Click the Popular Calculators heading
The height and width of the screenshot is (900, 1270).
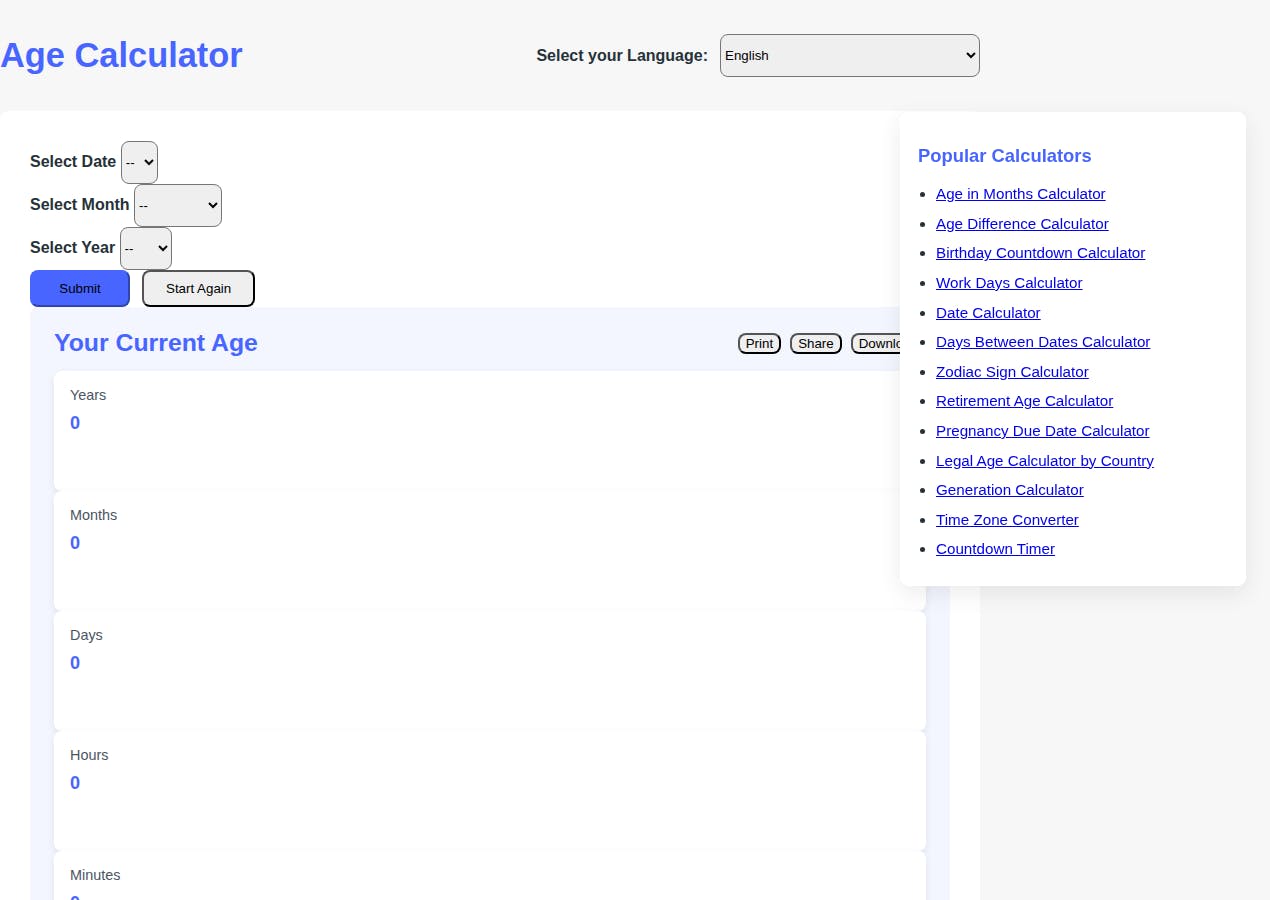1004,156
